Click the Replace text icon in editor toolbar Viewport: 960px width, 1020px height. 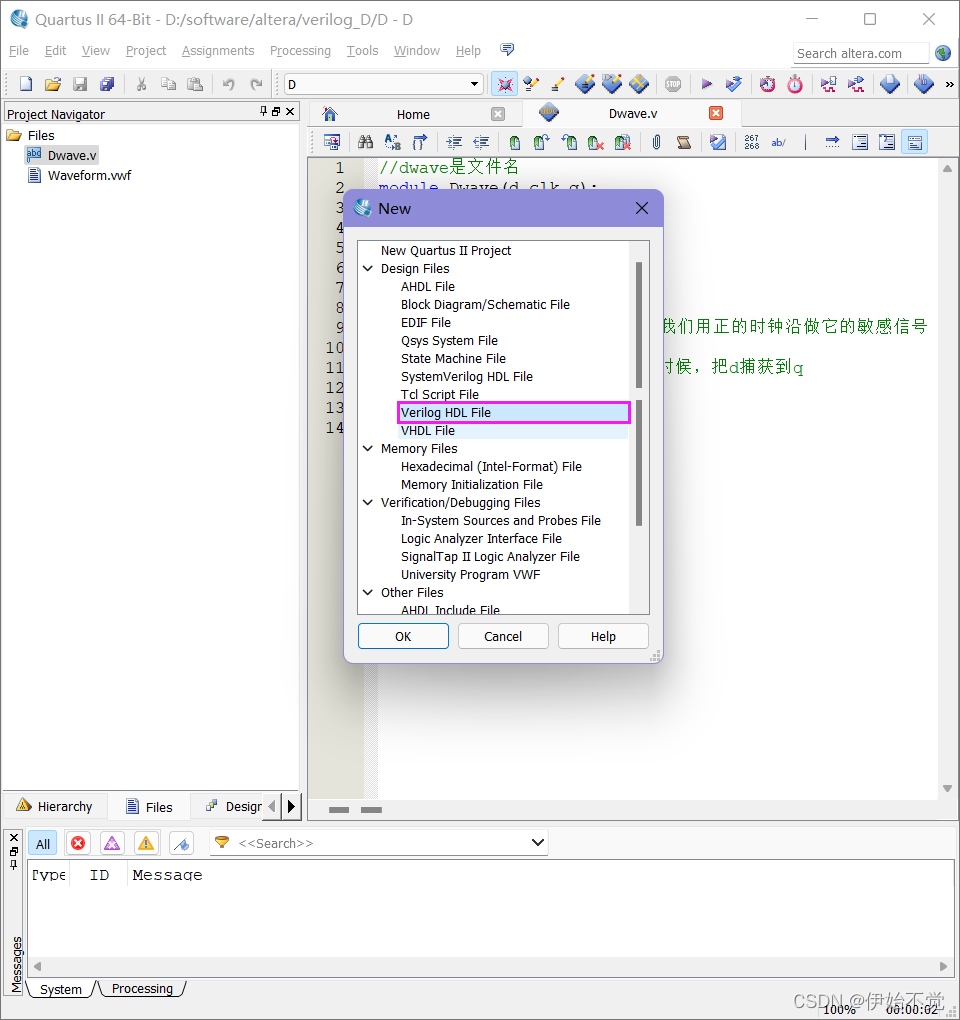[393, 142]
